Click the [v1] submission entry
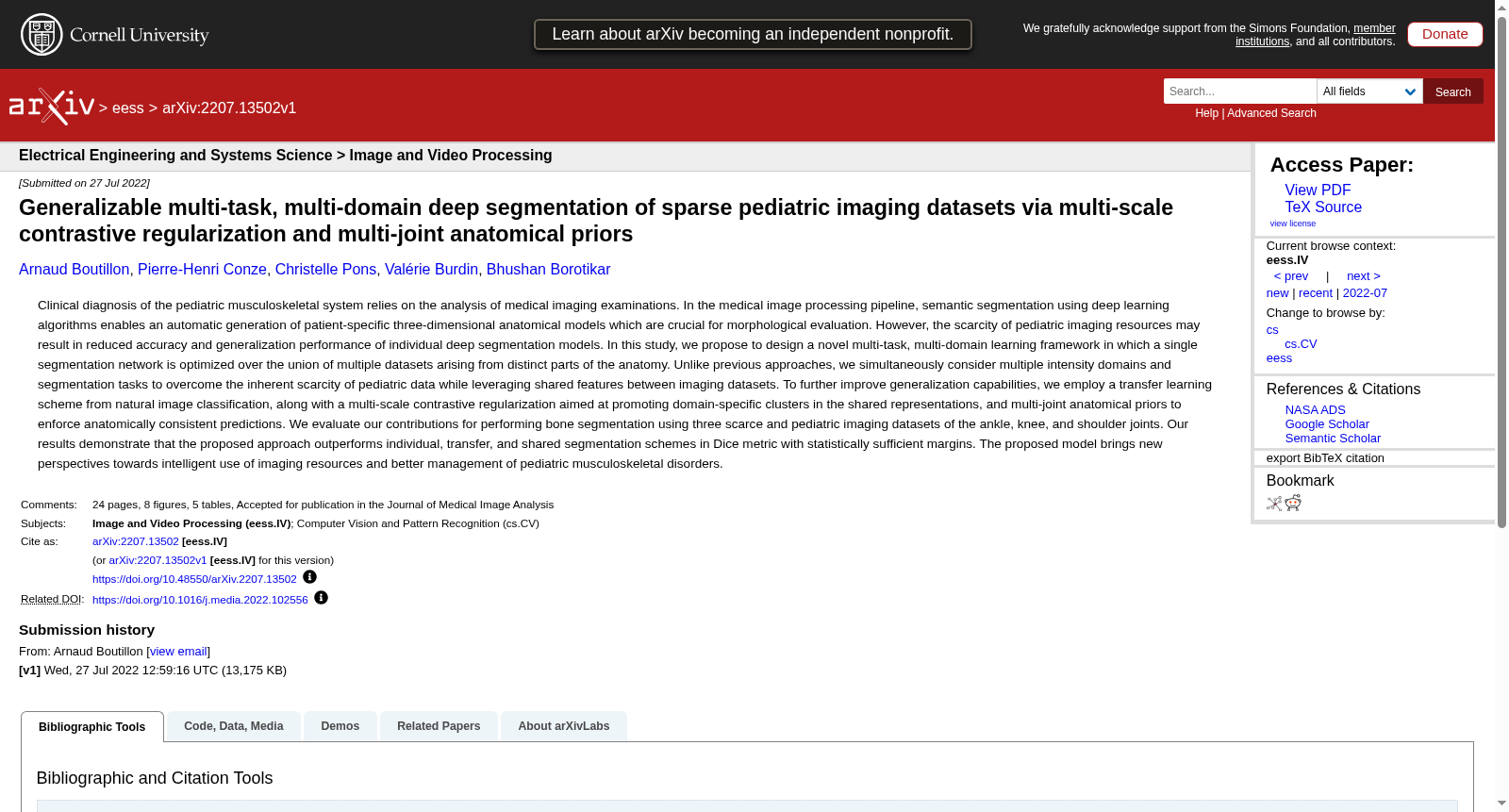 click(x=153, y=671)
